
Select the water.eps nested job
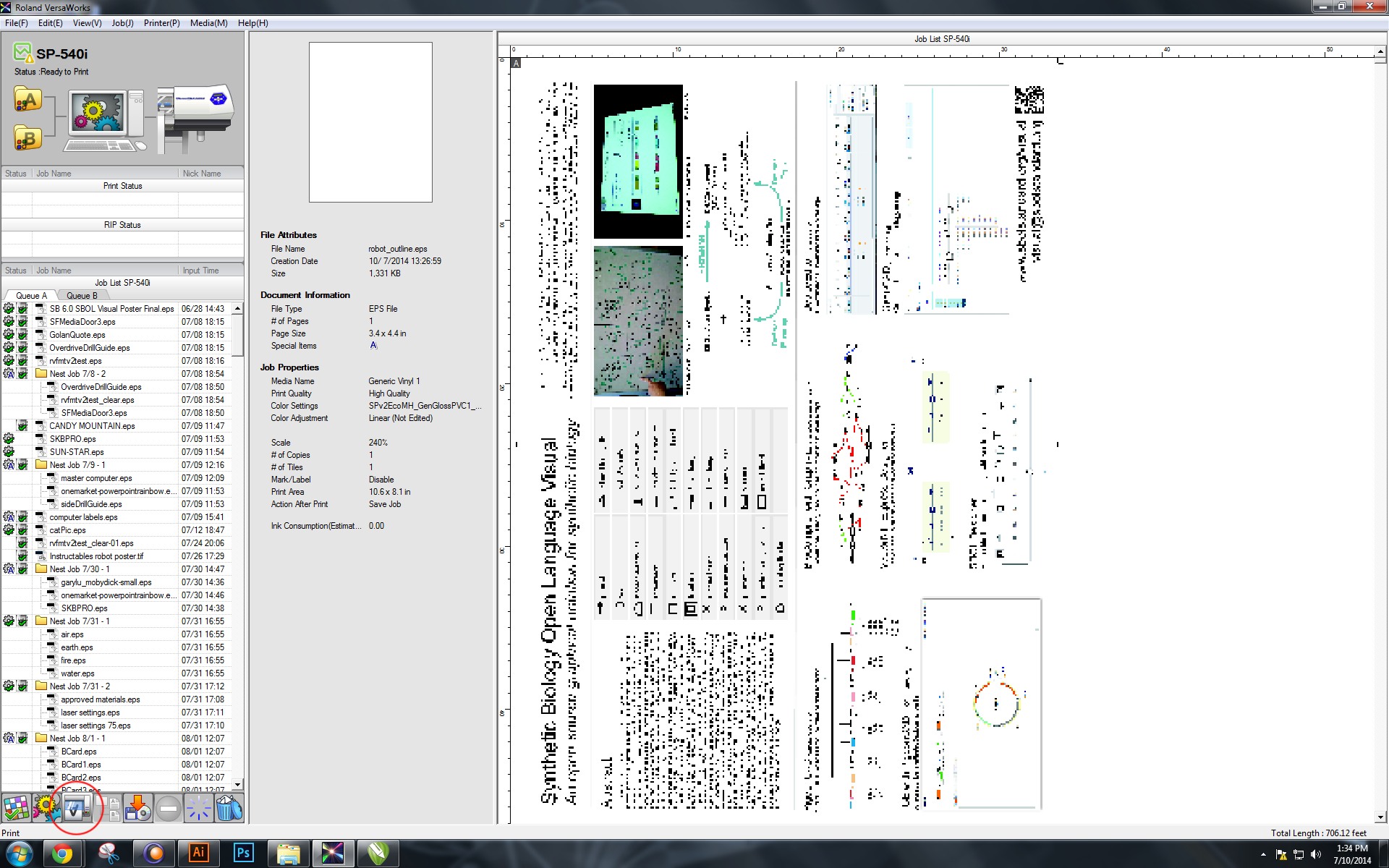pos(77,673)
